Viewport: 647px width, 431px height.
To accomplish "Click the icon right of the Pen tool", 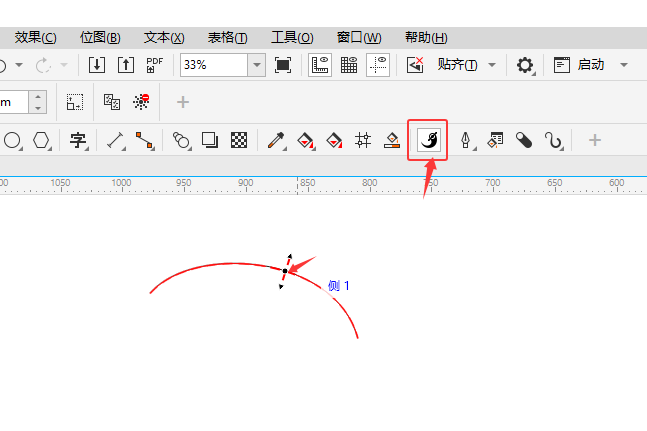I will click(x=495, y=140).
